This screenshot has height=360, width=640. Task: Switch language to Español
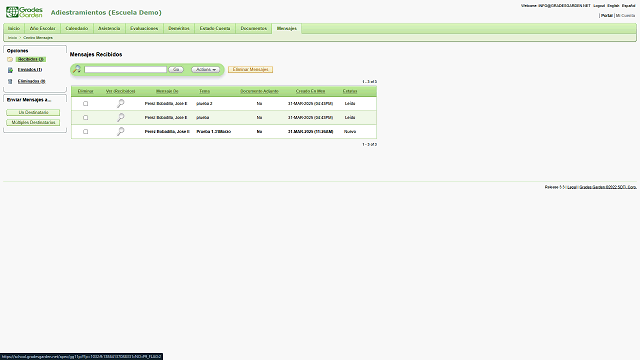coord(628,6)
